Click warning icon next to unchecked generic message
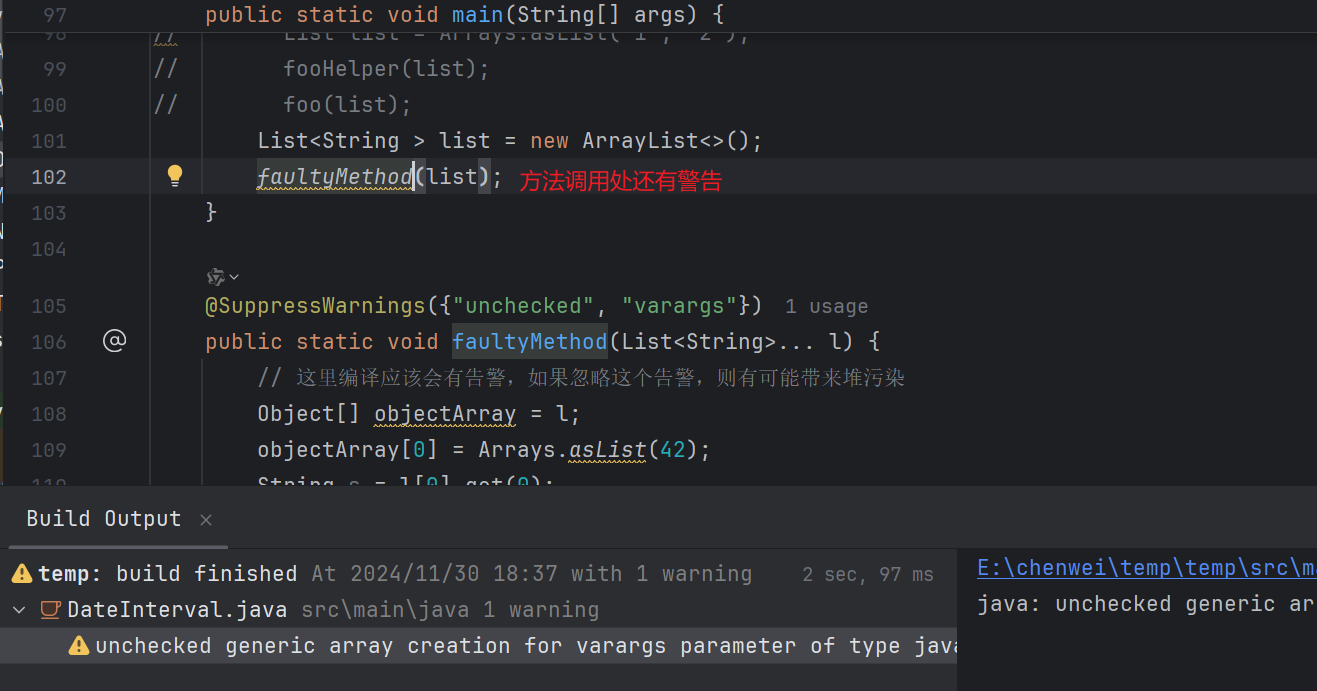 (79, 646)
